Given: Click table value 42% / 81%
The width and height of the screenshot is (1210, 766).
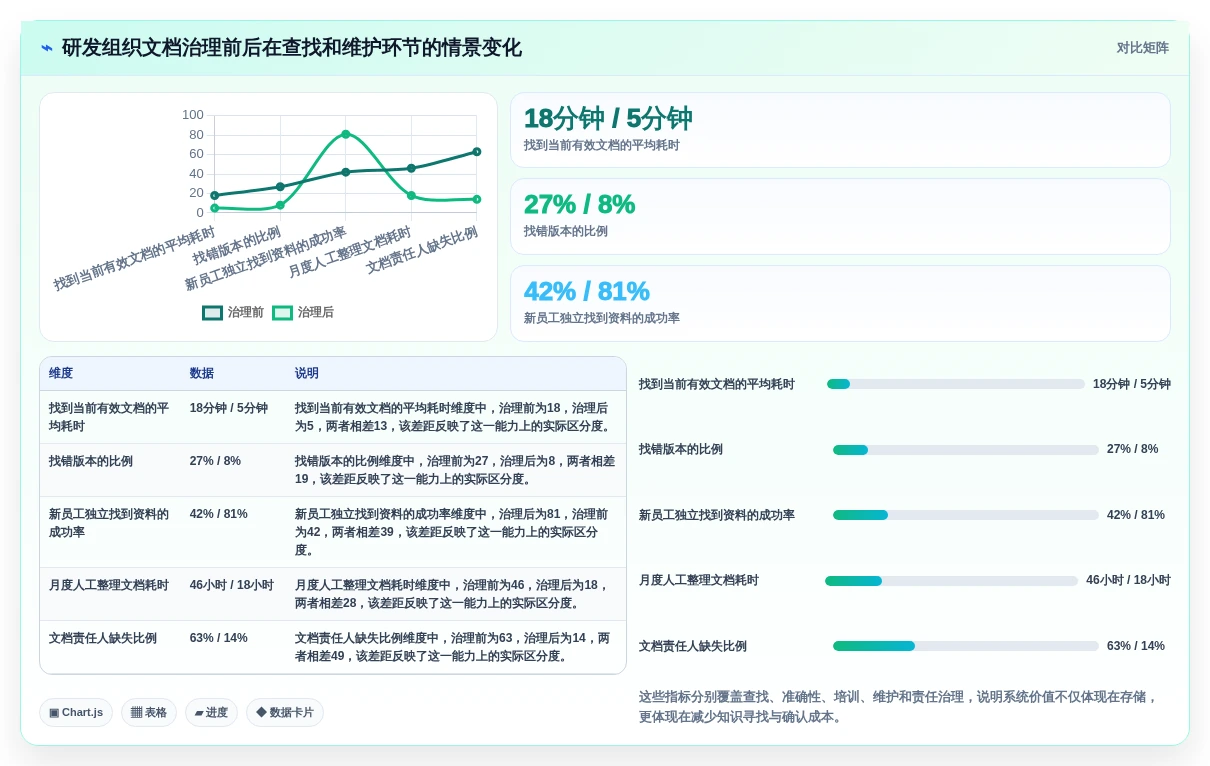Looking at the screenshot, I should (219, 514).
